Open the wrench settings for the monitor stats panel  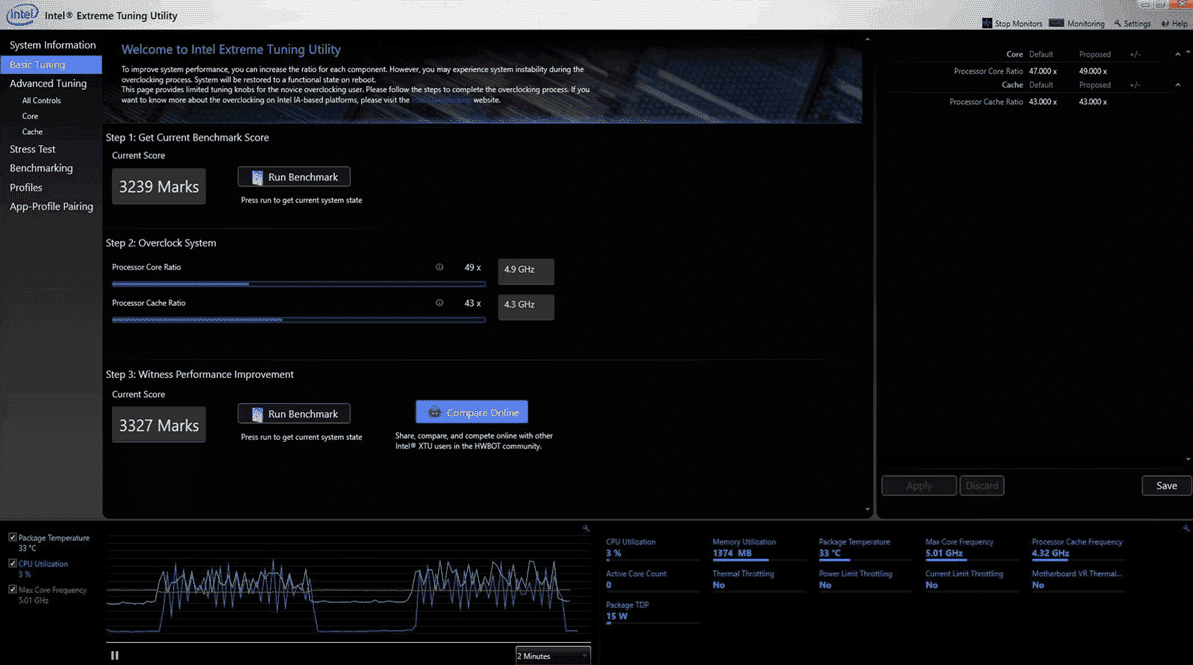1185,528
